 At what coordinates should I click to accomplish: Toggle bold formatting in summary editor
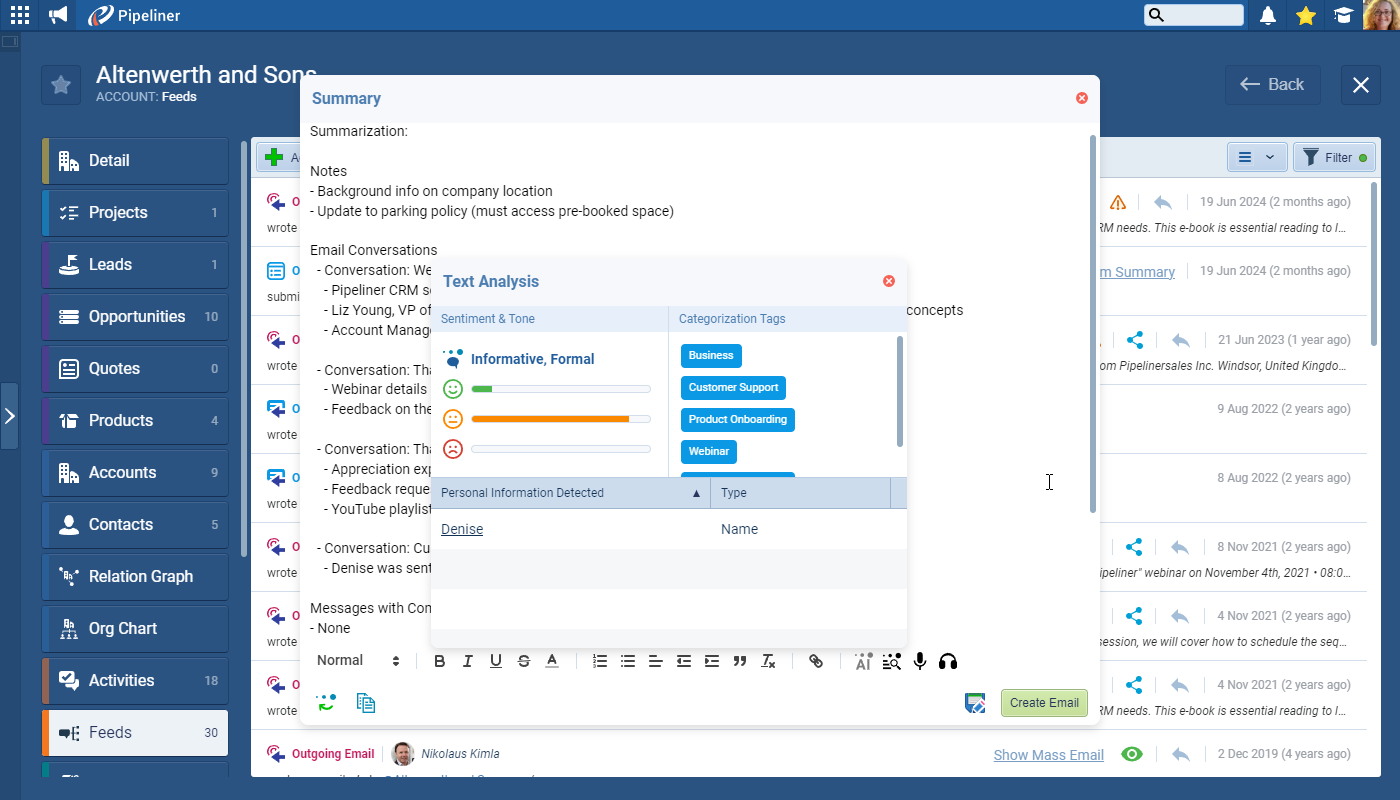pyautogui.click(x=439, y=661)
